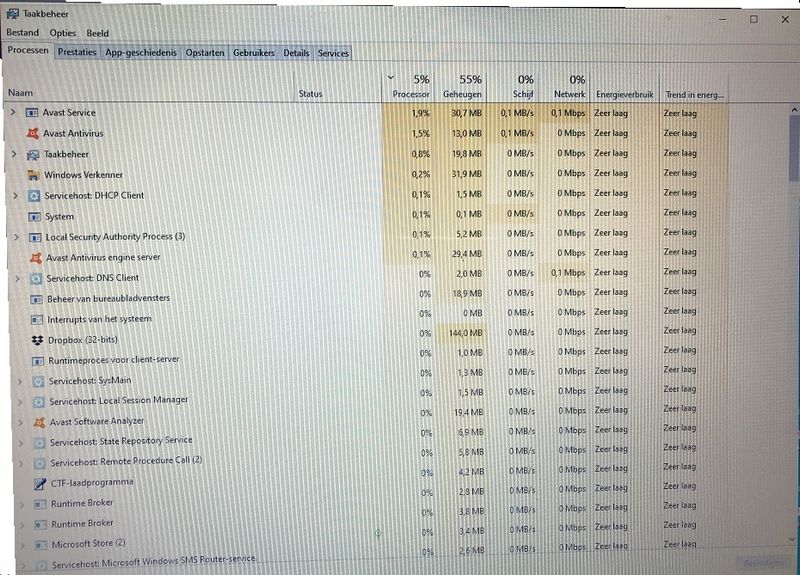Click the scrollbar down arrow
Viewport: 800px width, 575px height.
[792, 539]
